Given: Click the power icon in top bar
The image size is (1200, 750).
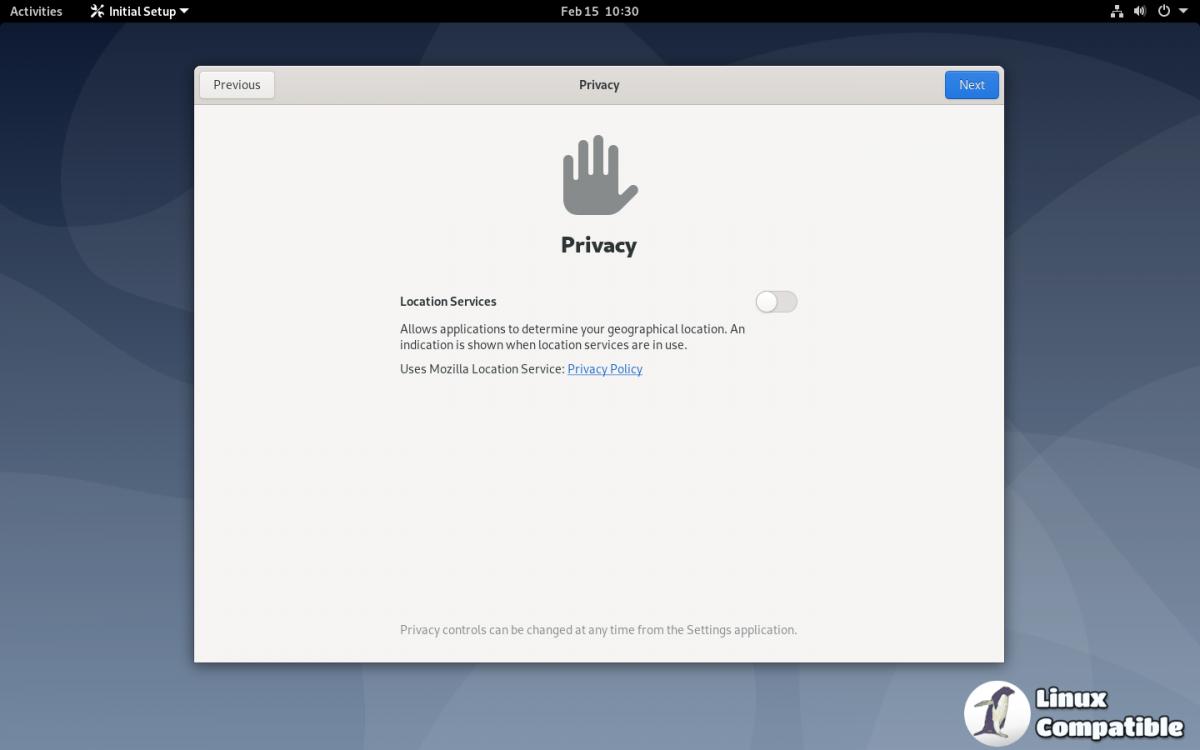Looking at the screenshot, I should [1164, 11].
